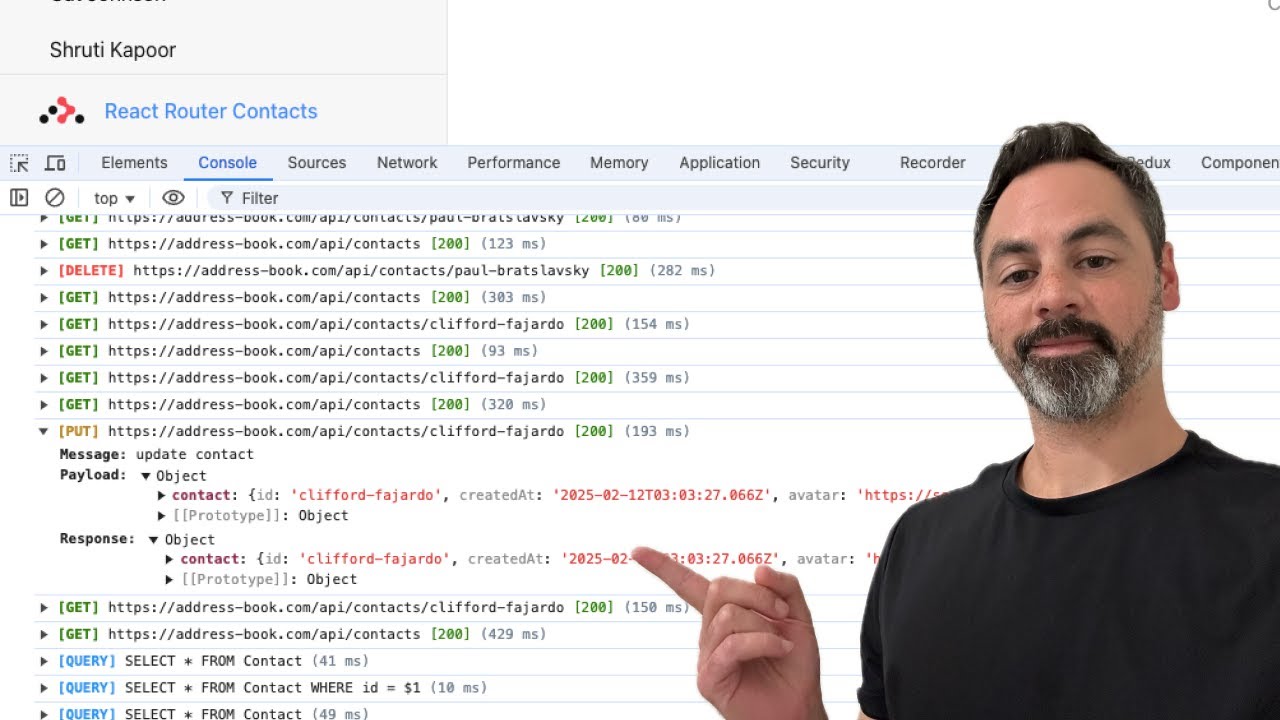The image size is (1280, 720).
Task: Expand the GET contacts entry taking 93 ms
Action: [x=43, y=351]
